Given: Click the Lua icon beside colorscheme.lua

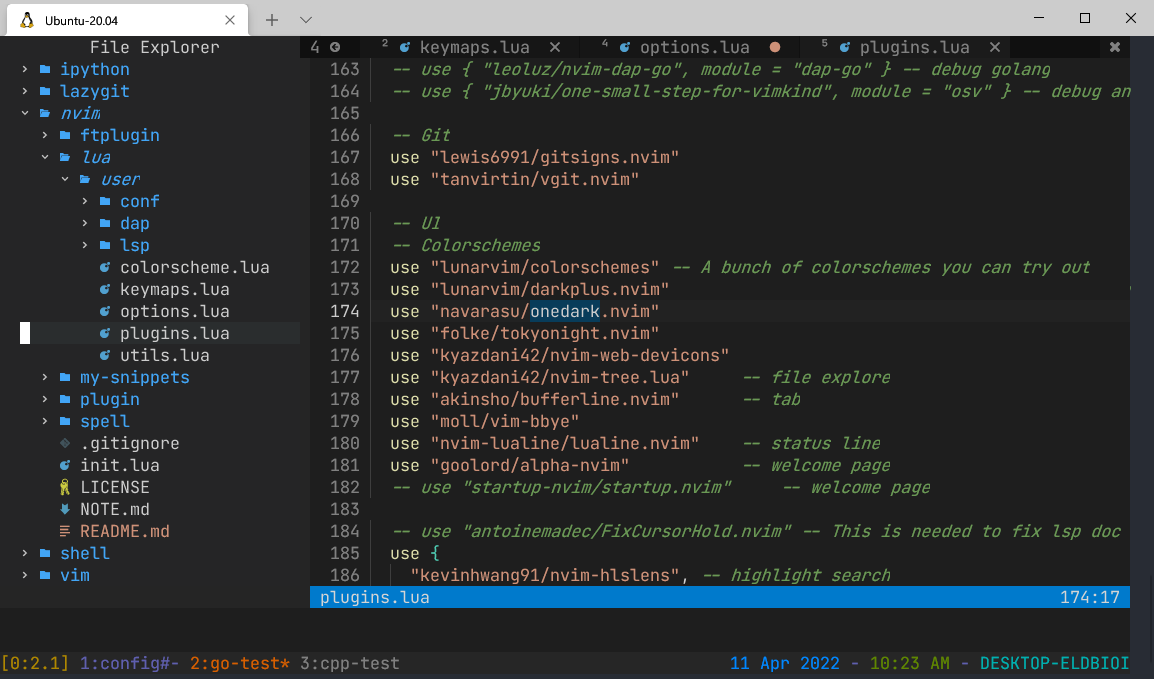Looking at the screenshot, I should (x=105, y=268).
